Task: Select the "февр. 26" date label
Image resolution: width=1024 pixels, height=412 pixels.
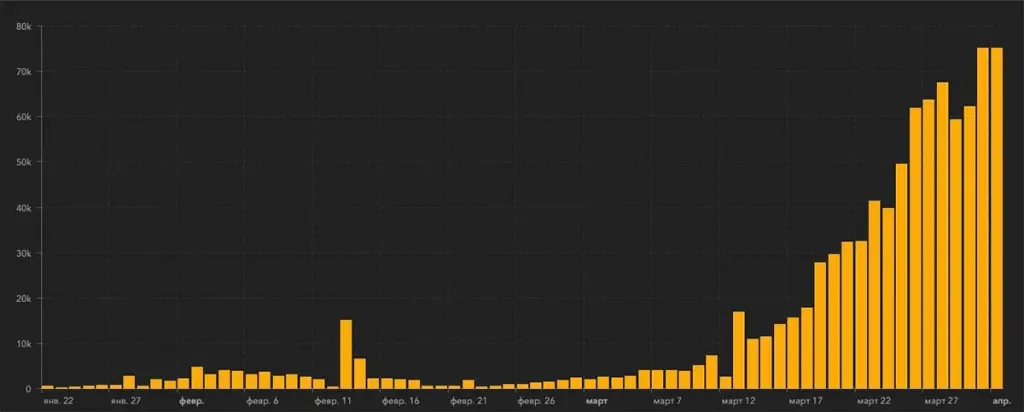Action: (x=536, y=401)
